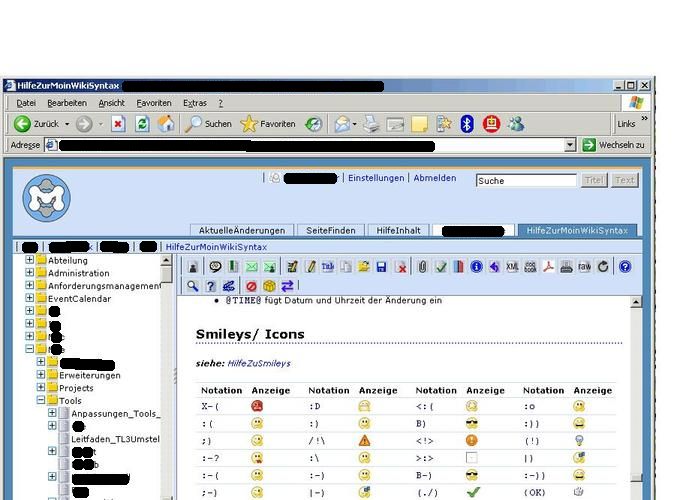The width and height of the screenshot is (683, 500).
Task: Click the XML export icon in wiki toolbar
Action: (x=512, y=267)
